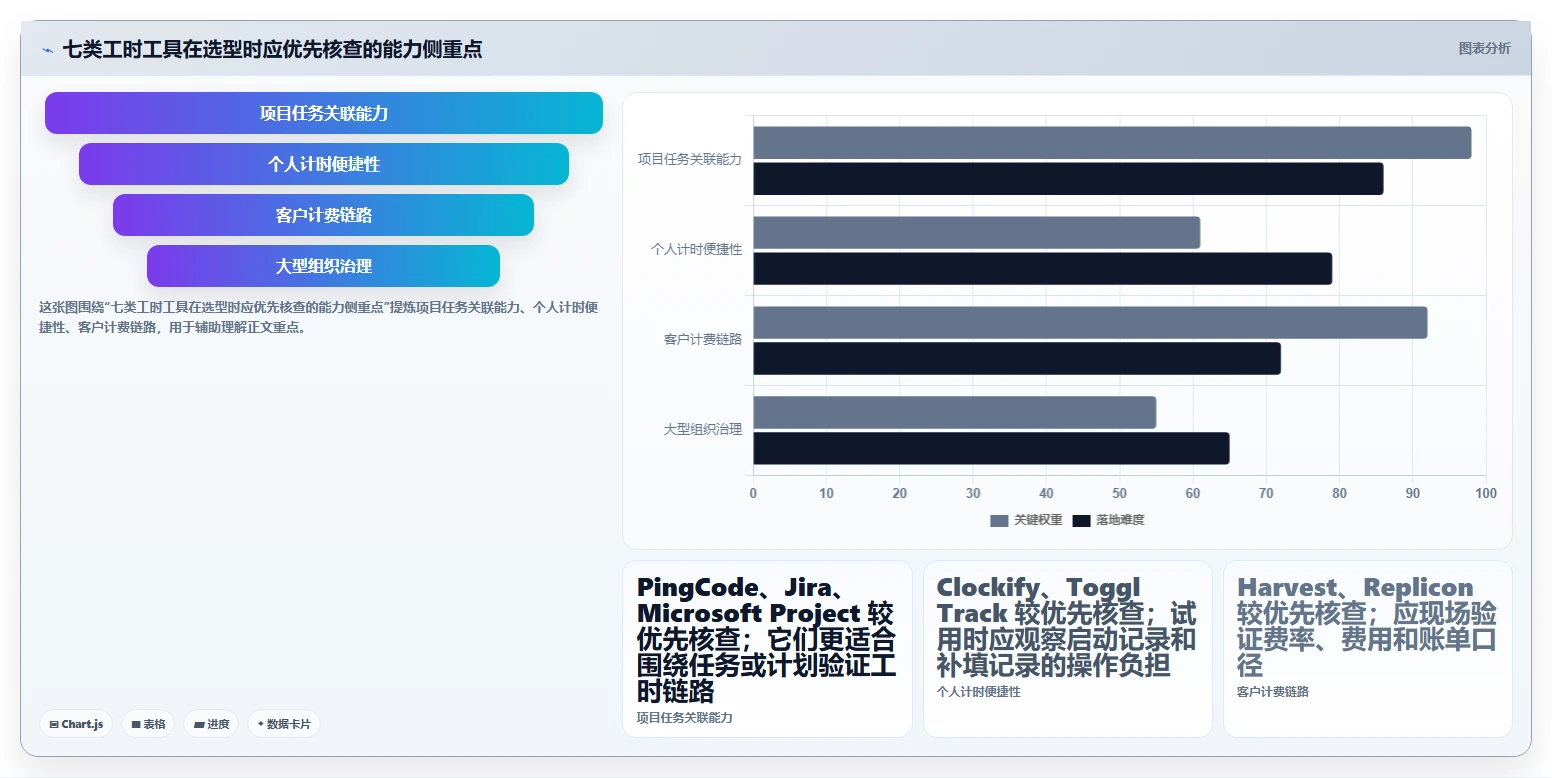Click the Chart.js tag chip
1552x778 pixels.
76,724
